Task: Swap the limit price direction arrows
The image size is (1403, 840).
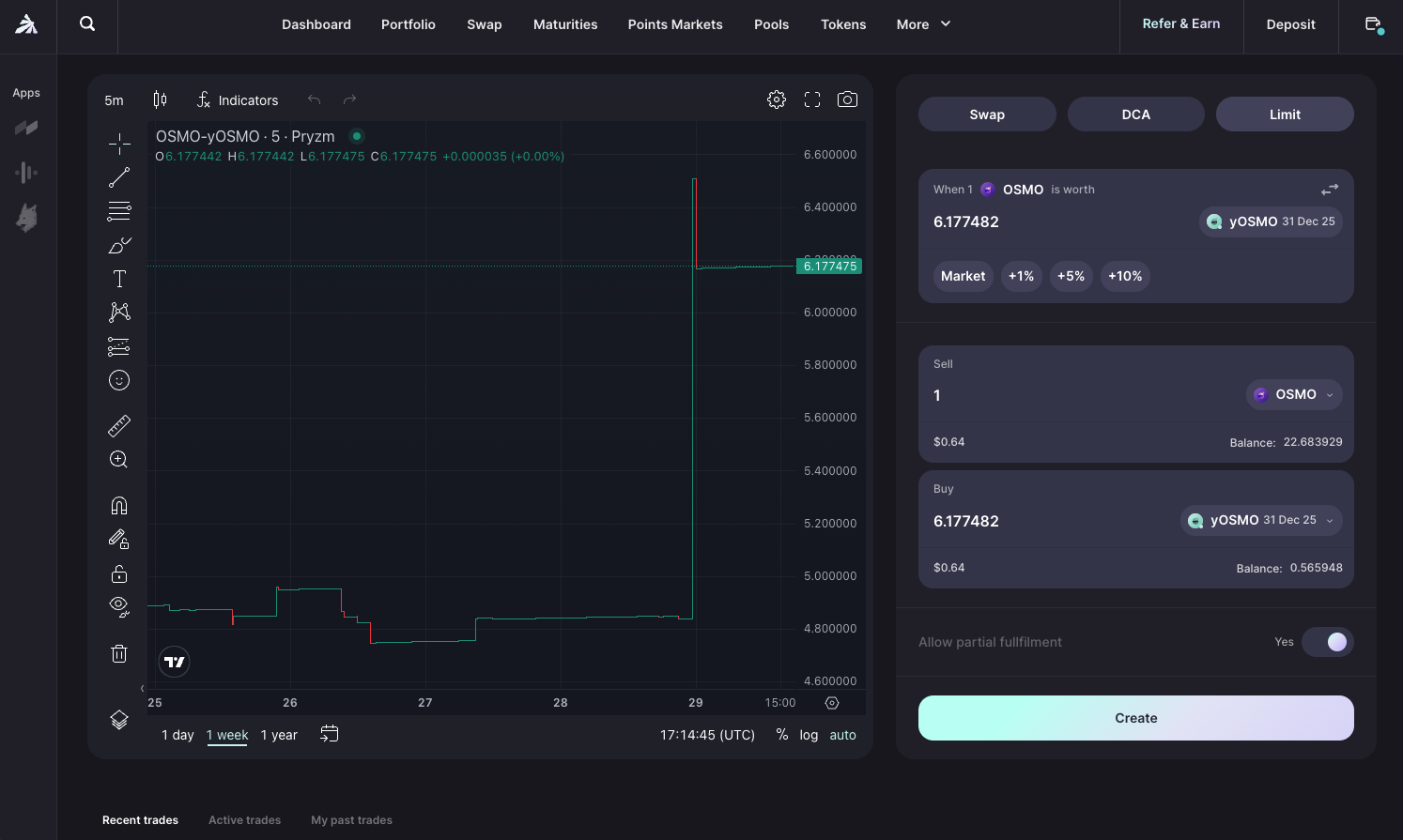Action: (x=1330, y=190)
